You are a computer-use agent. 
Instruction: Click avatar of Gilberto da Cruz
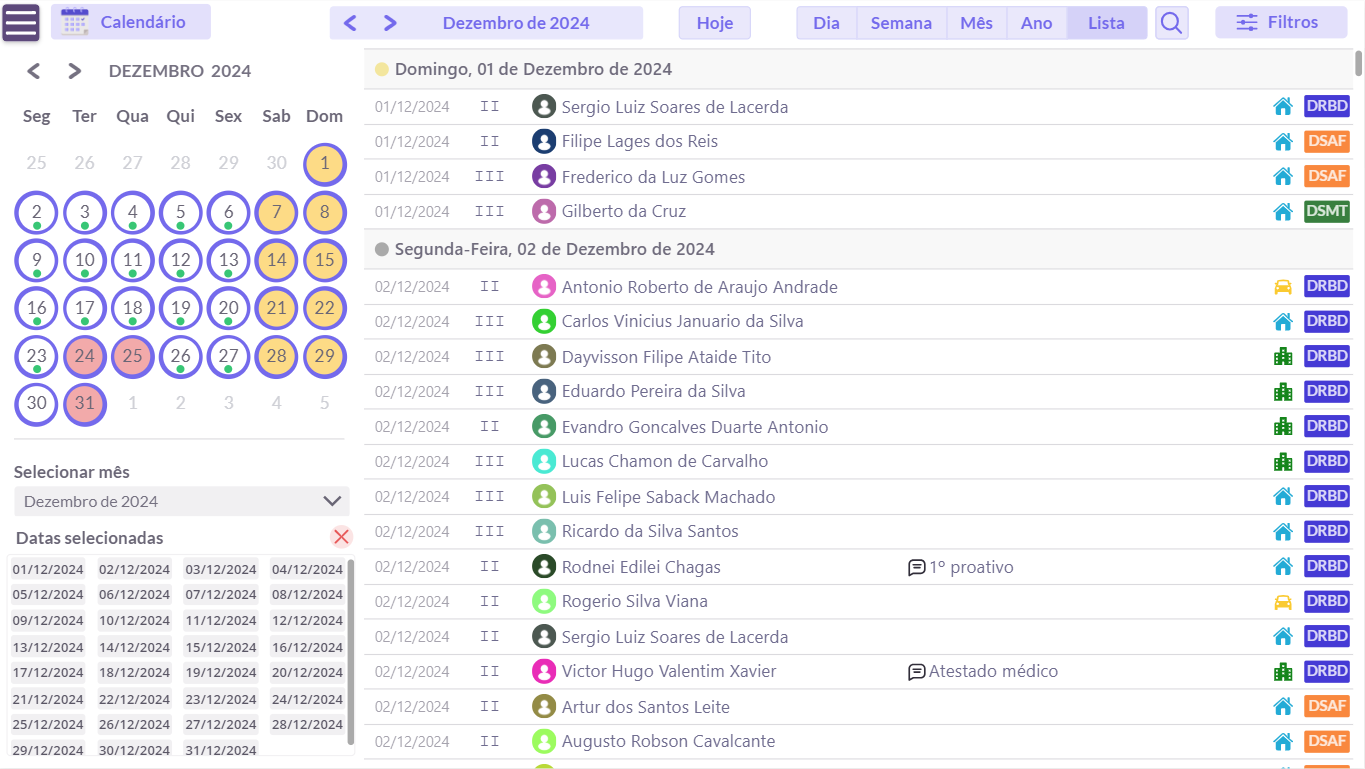544,212
